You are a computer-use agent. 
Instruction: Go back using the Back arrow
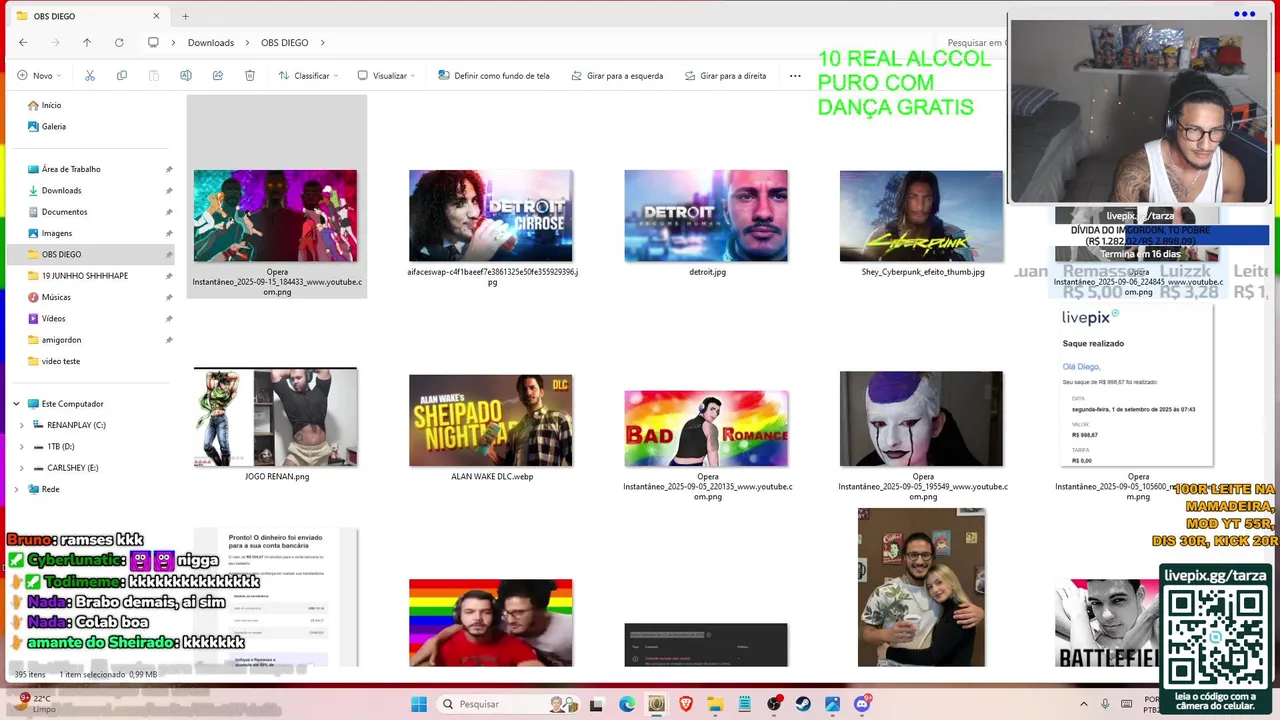(23, 42)
